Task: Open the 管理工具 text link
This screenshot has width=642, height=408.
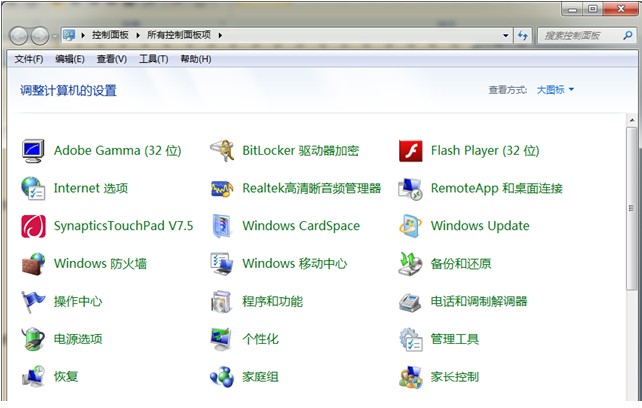Action: [x=455, y=339]
